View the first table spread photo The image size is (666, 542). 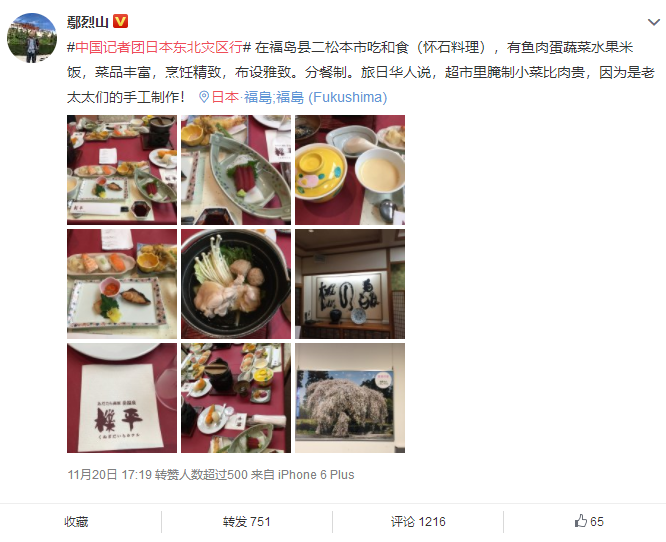[x=122, y=170]
